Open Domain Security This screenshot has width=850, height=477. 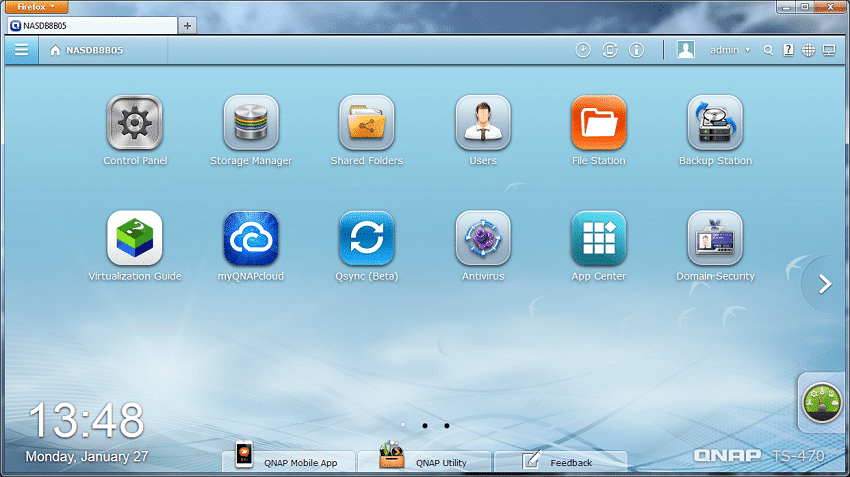tap(715, 238)
